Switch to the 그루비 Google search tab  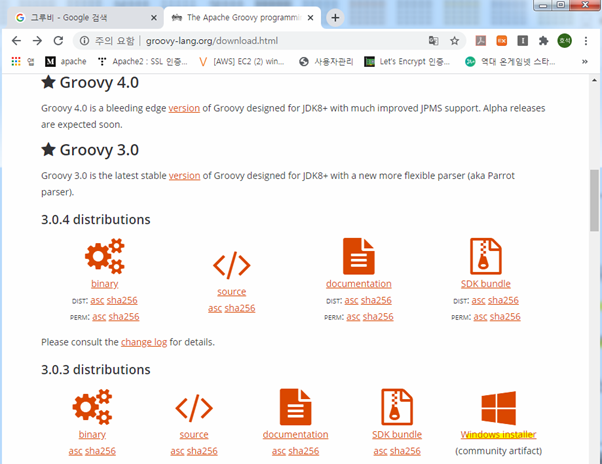[x=84, y=18]
